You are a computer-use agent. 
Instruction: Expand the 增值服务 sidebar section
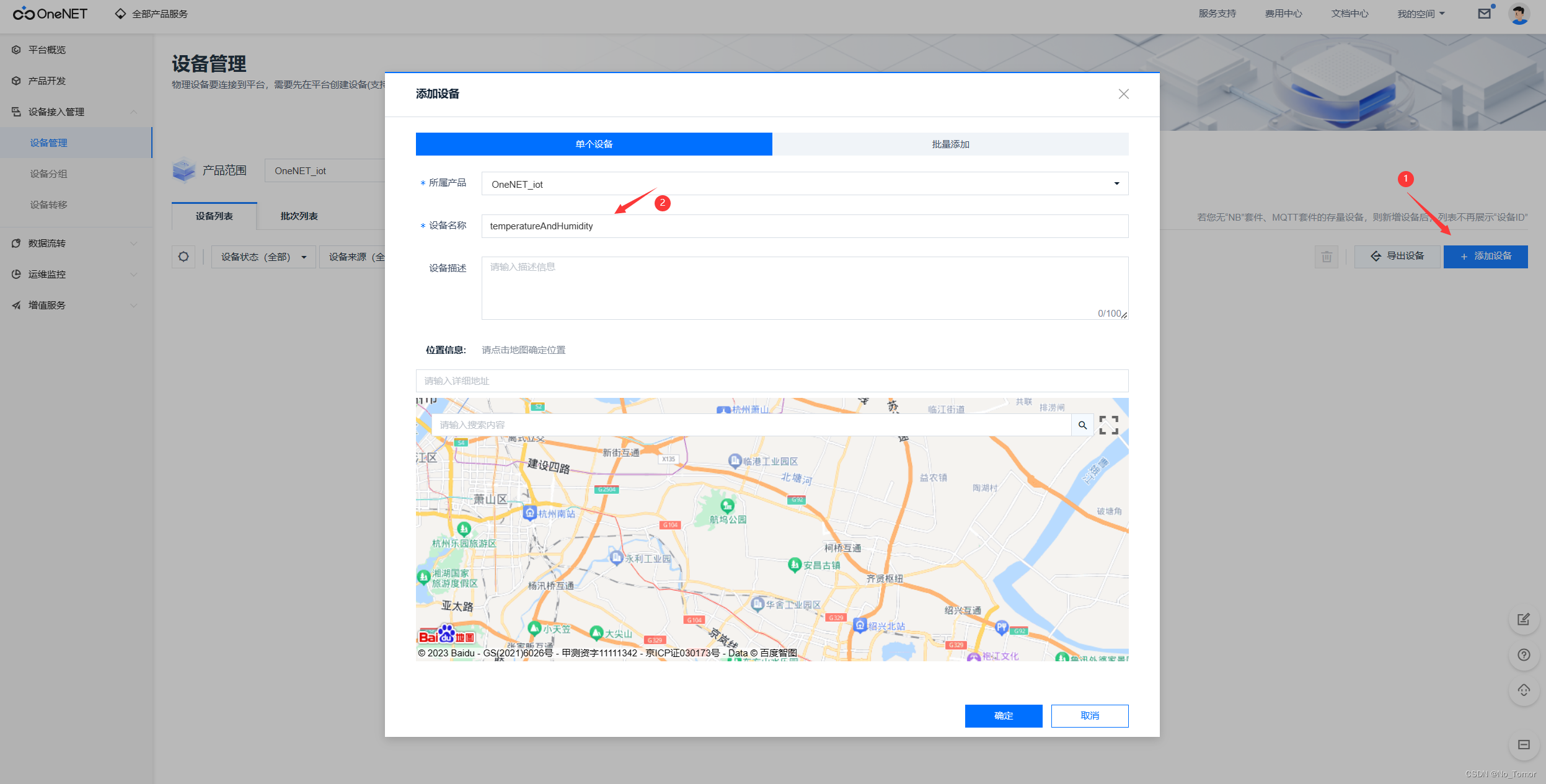[x=133, y=305]
